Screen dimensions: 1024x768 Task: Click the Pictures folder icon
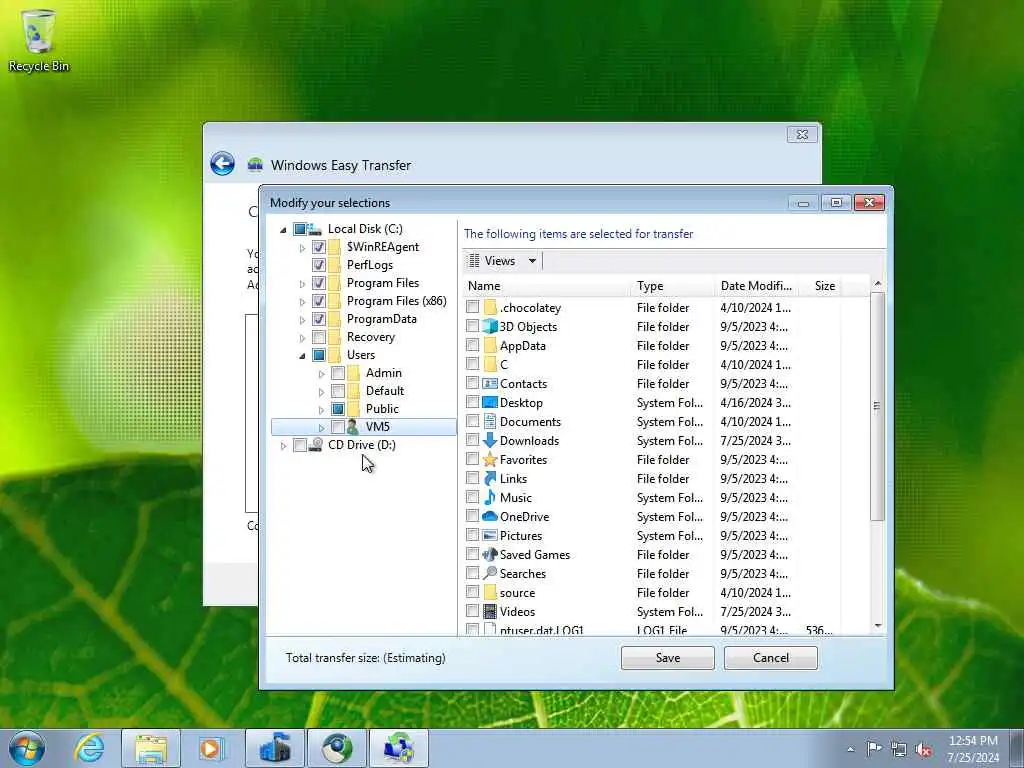(x=490, y=535)
